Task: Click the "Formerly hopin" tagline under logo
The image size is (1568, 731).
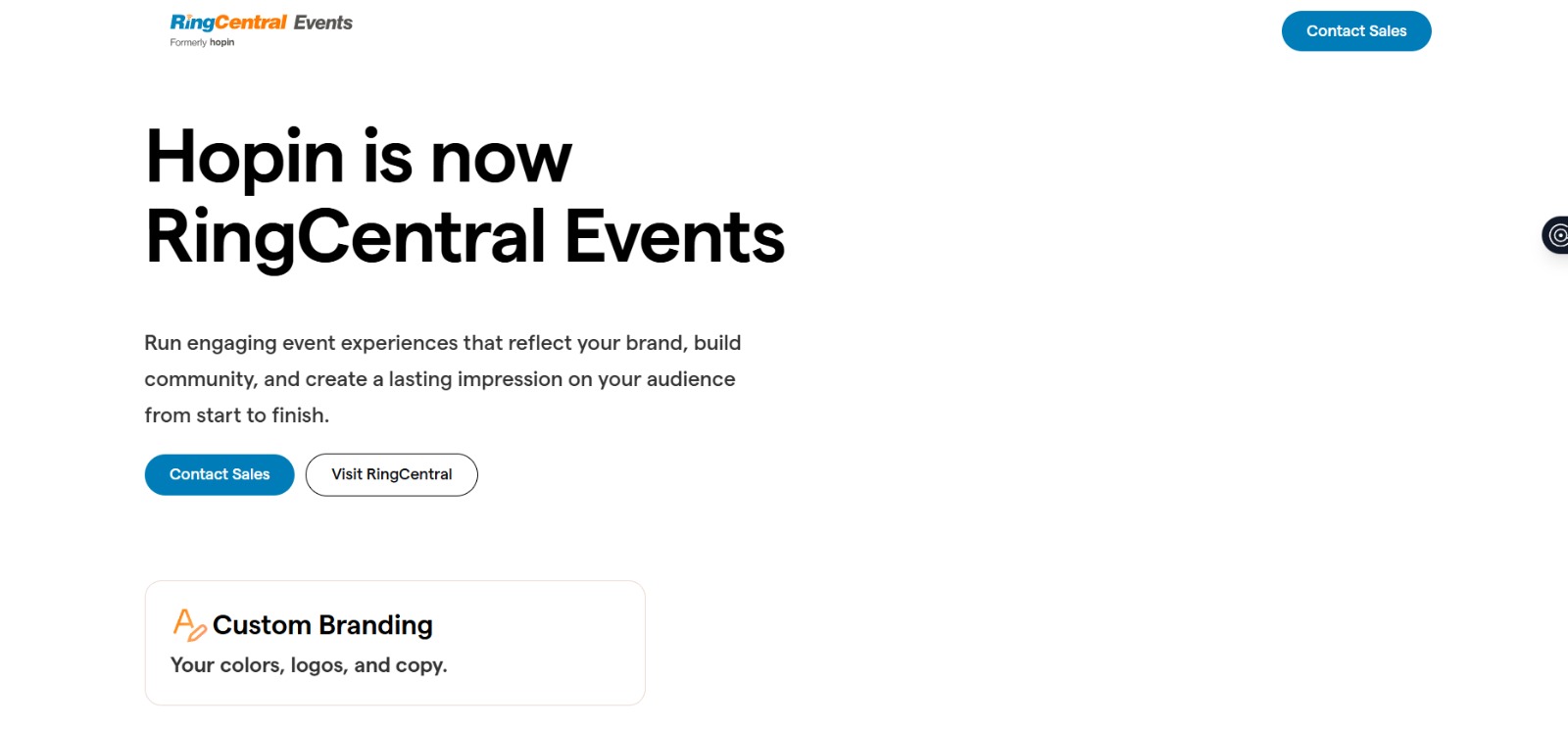Action: (202, 42)
